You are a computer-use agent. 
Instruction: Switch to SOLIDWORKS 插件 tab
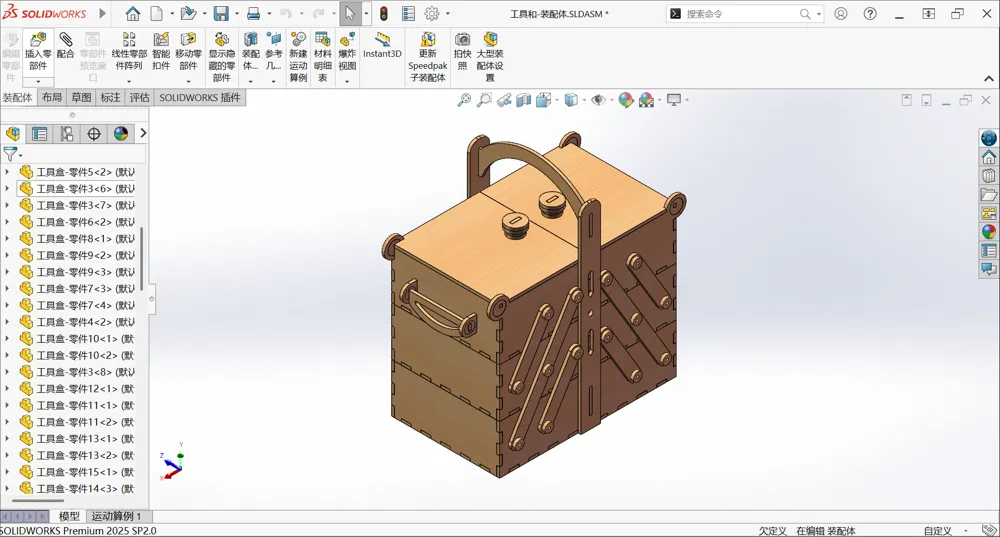point(200,98)
